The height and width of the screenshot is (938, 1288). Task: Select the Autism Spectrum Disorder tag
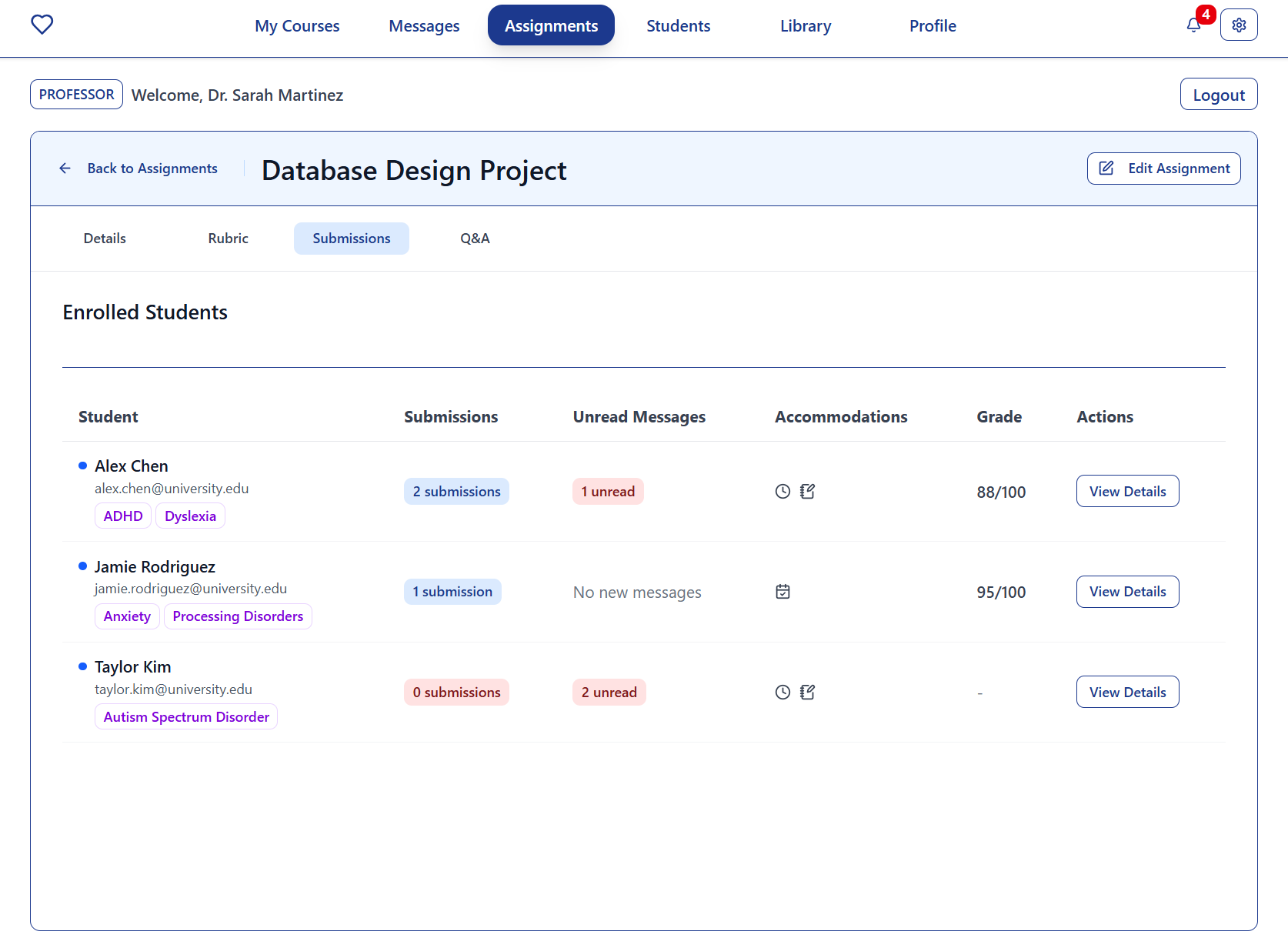coord(186,717)
